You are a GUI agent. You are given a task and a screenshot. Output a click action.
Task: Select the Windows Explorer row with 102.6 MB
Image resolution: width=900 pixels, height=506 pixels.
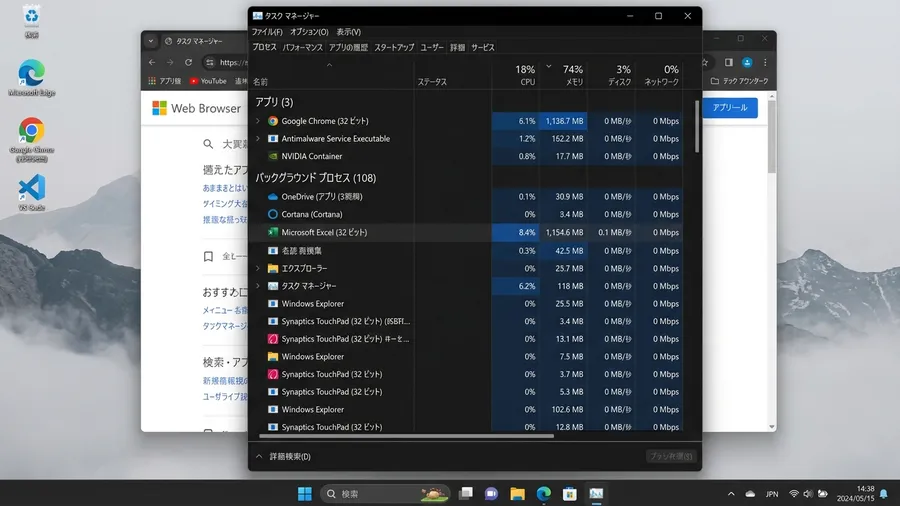pyautogui.click(x=466, y=410)
